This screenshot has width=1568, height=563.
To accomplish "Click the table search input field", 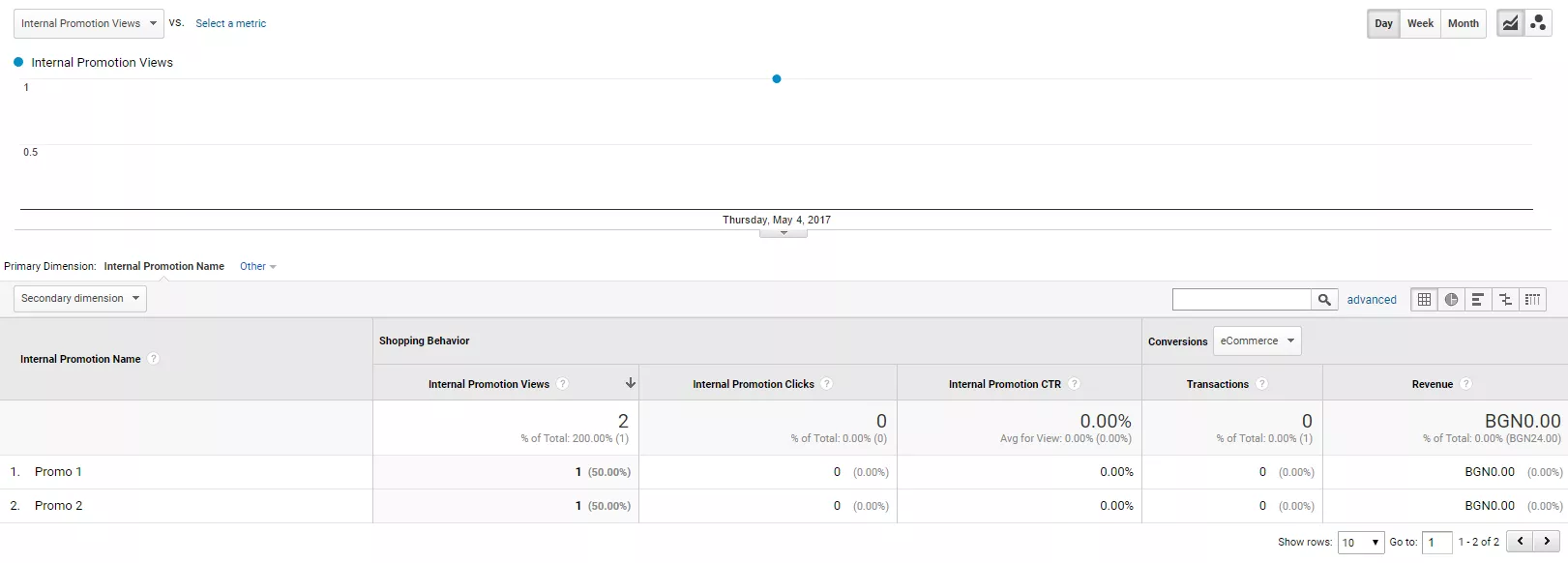I will [x=1242, y=300].
